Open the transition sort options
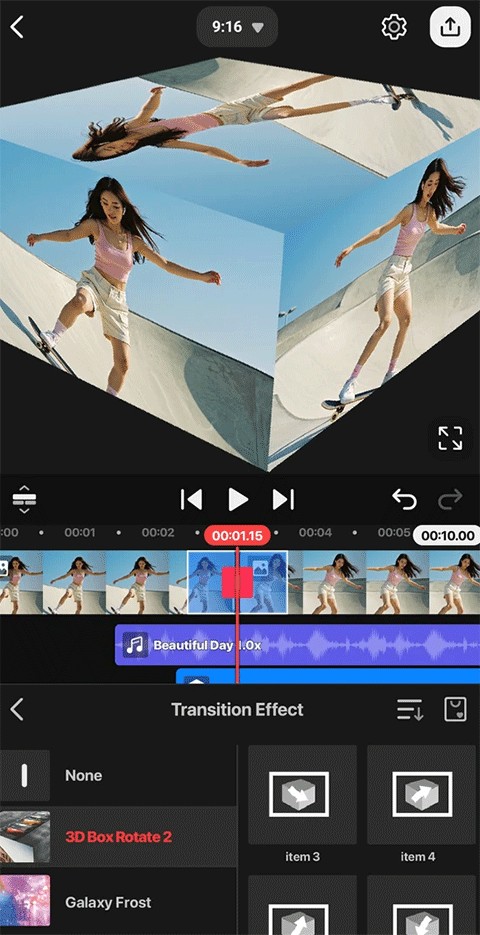Image resolution: width=480 pixels, height=935 pixels. click(410, 710)
